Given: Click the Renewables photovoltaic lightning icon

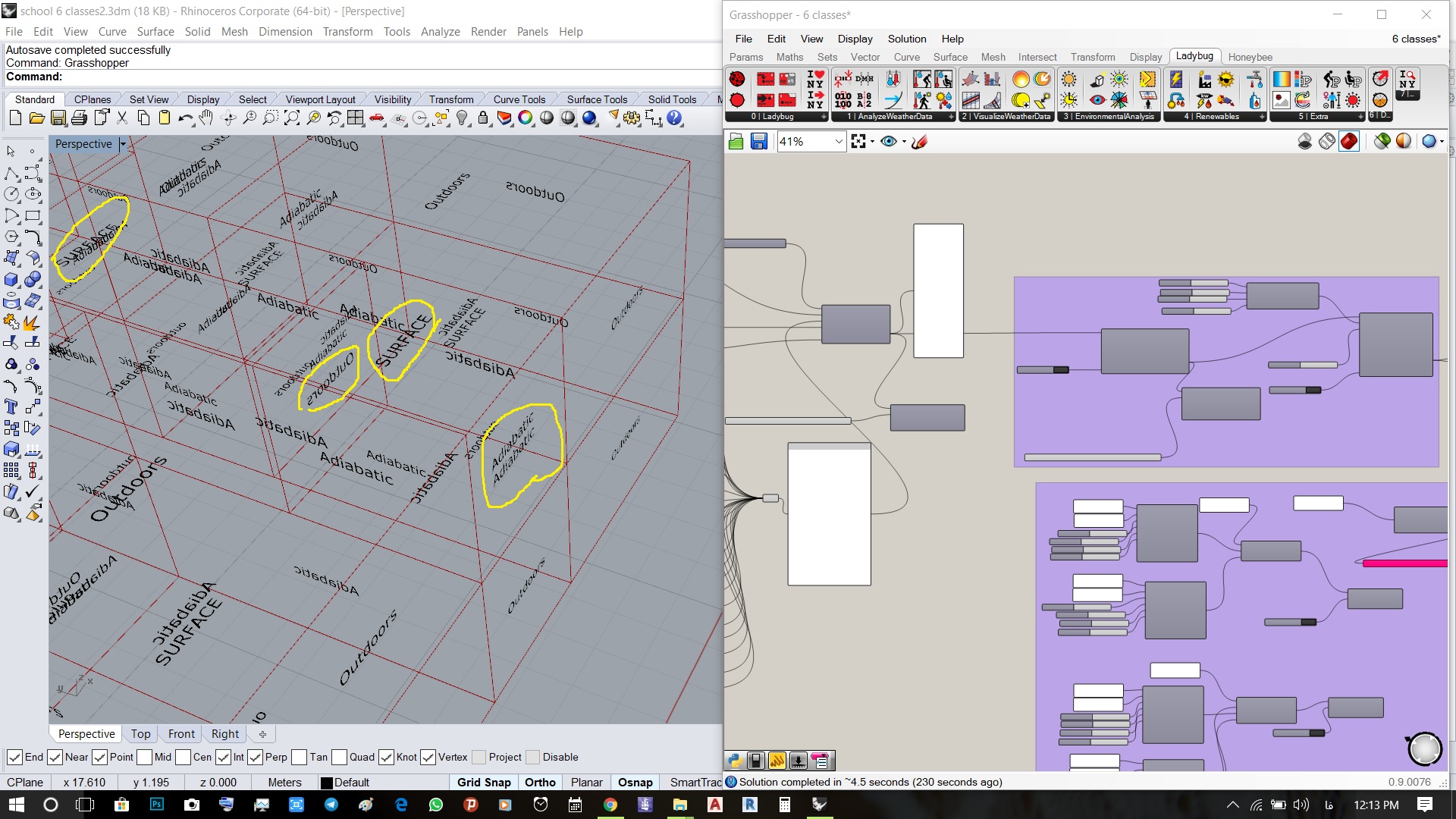Looking at the screenshot, I should click(1176, 80).
